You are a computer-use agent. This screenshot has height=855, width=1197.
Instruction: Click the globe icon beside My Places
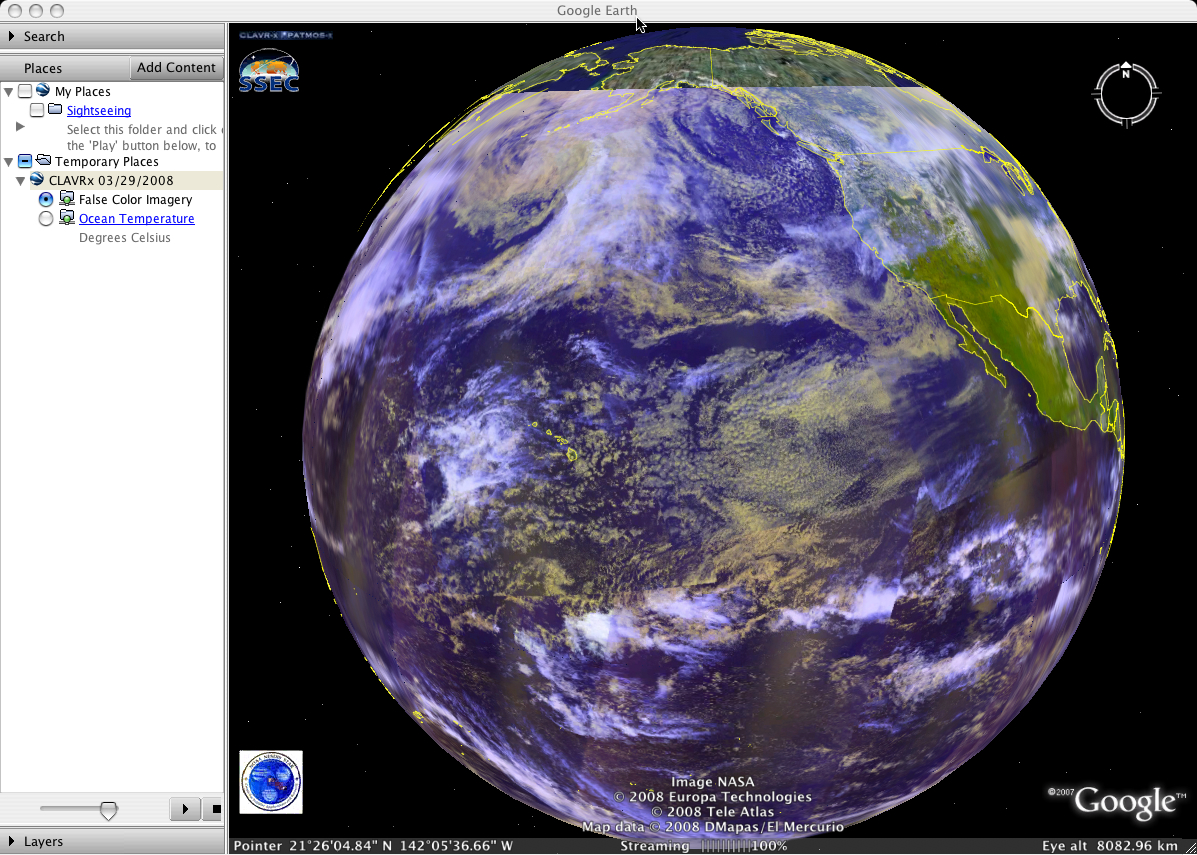(x=44, y=91)
